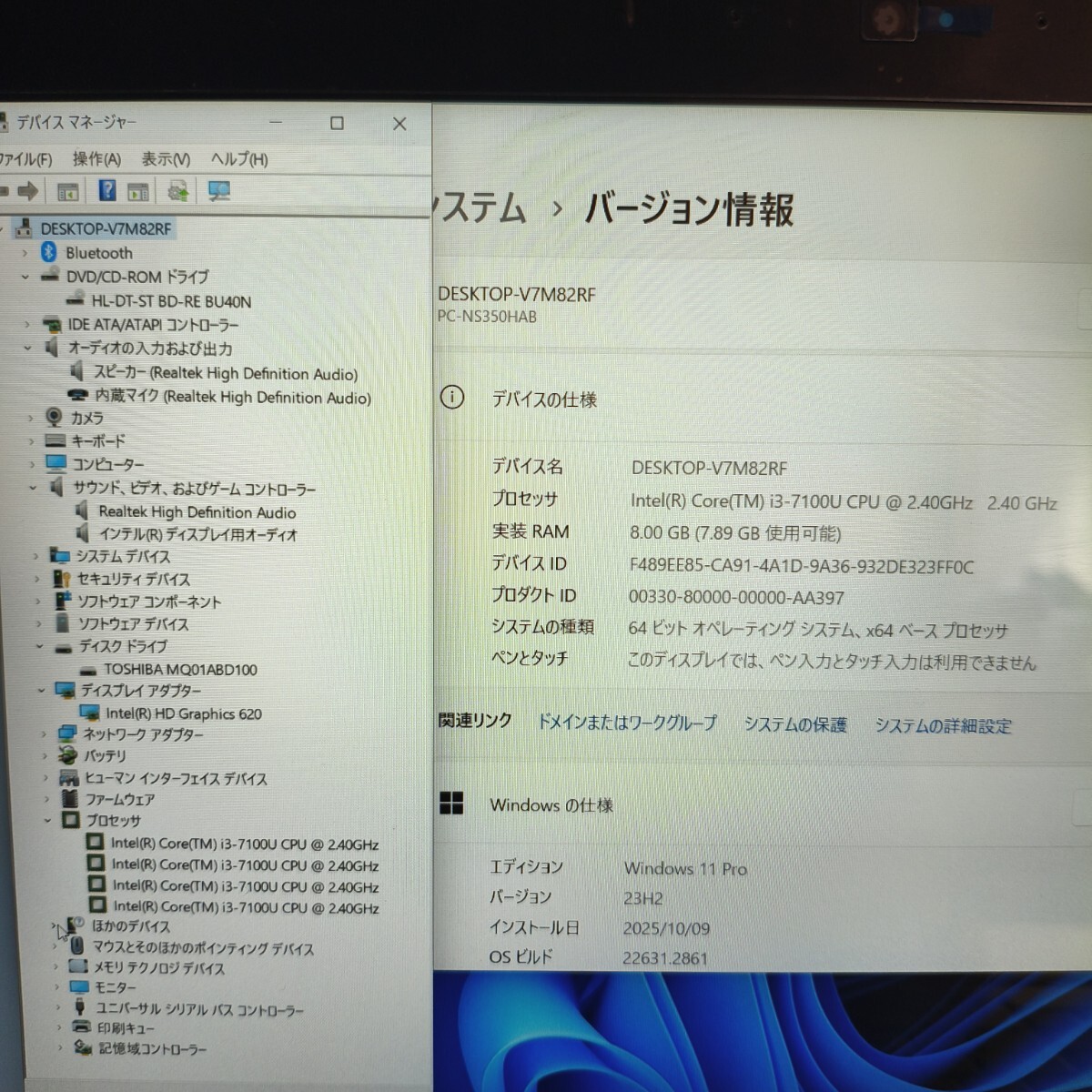Click the キーボード keyboard category icon

tap(56, 440)
